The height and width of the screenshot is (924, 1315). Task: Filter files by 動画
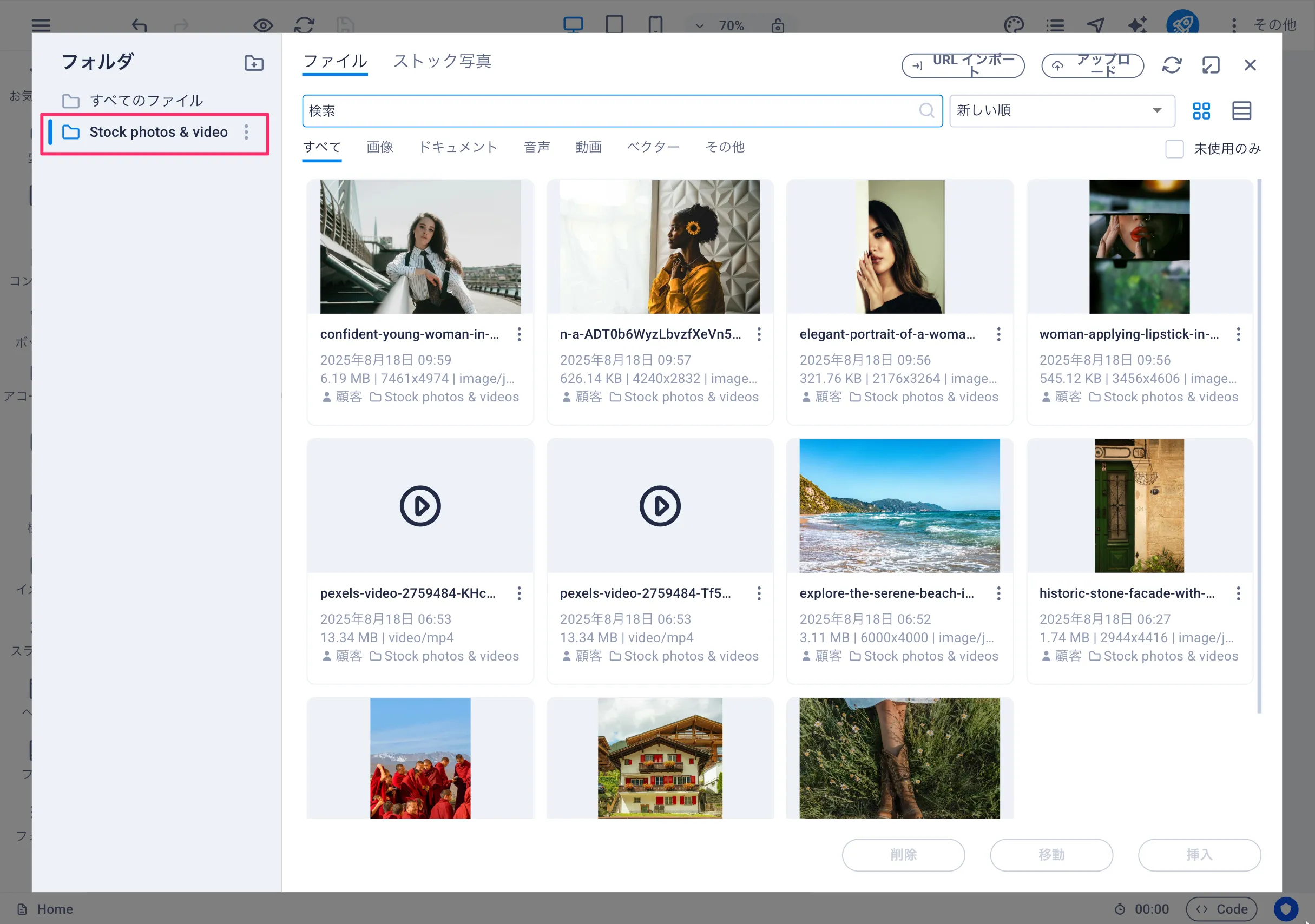[588, 147]
